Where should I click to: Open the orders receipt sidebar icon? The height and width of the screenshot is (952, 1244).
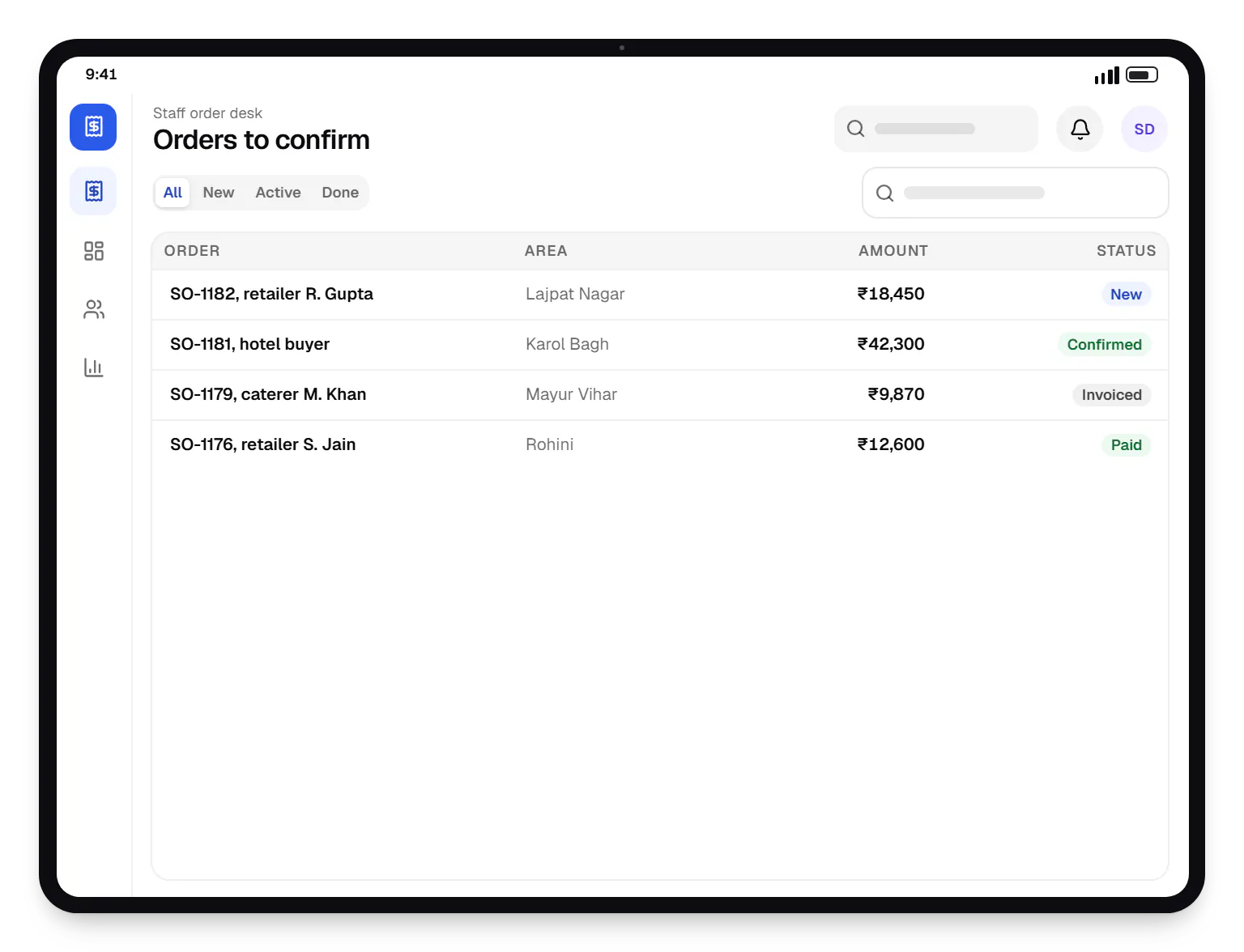93,191
